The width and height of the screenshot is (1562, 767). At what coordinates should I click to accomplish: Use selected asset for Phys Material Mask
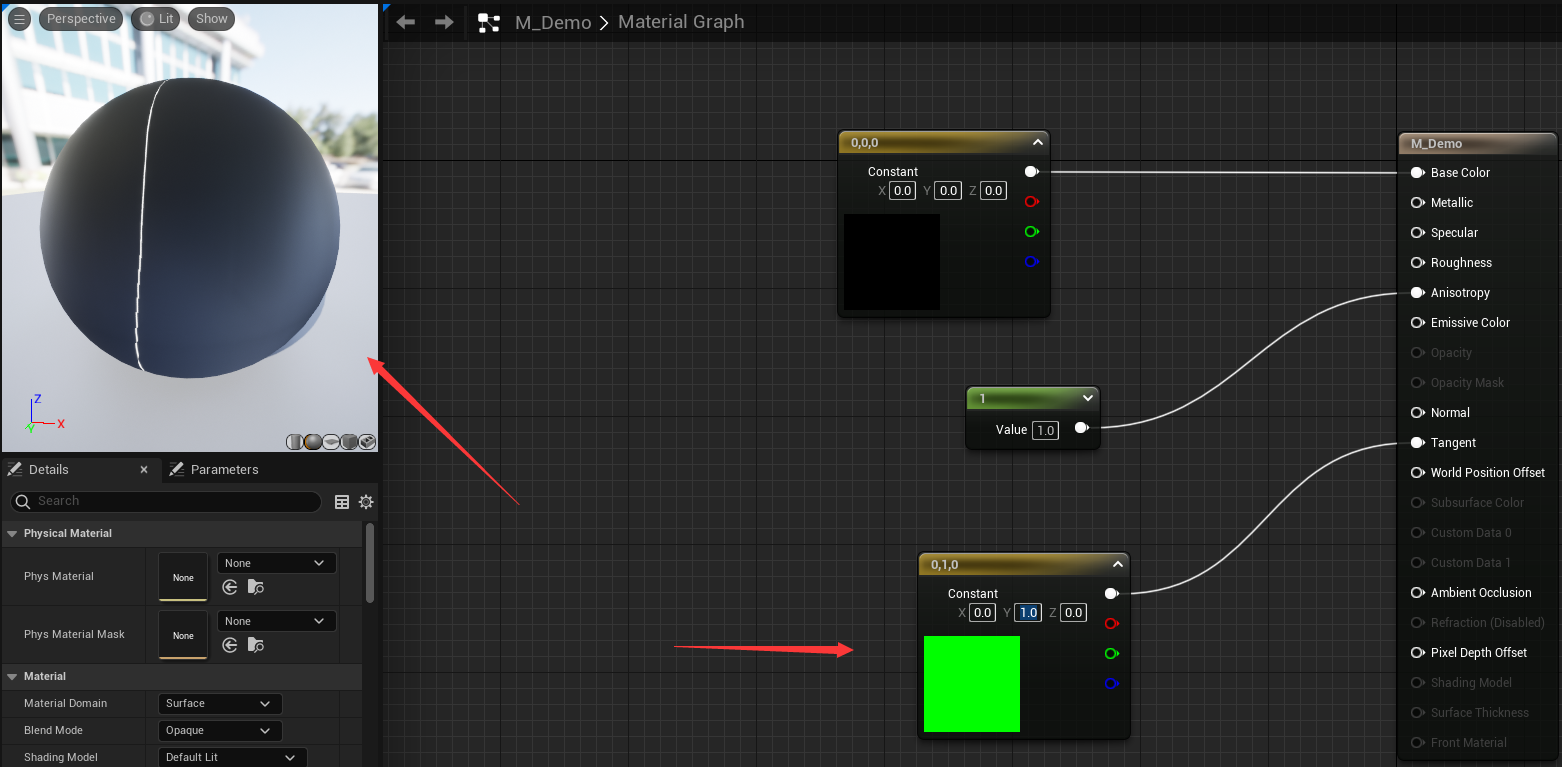pyautogui.click(x=230, y=645)
